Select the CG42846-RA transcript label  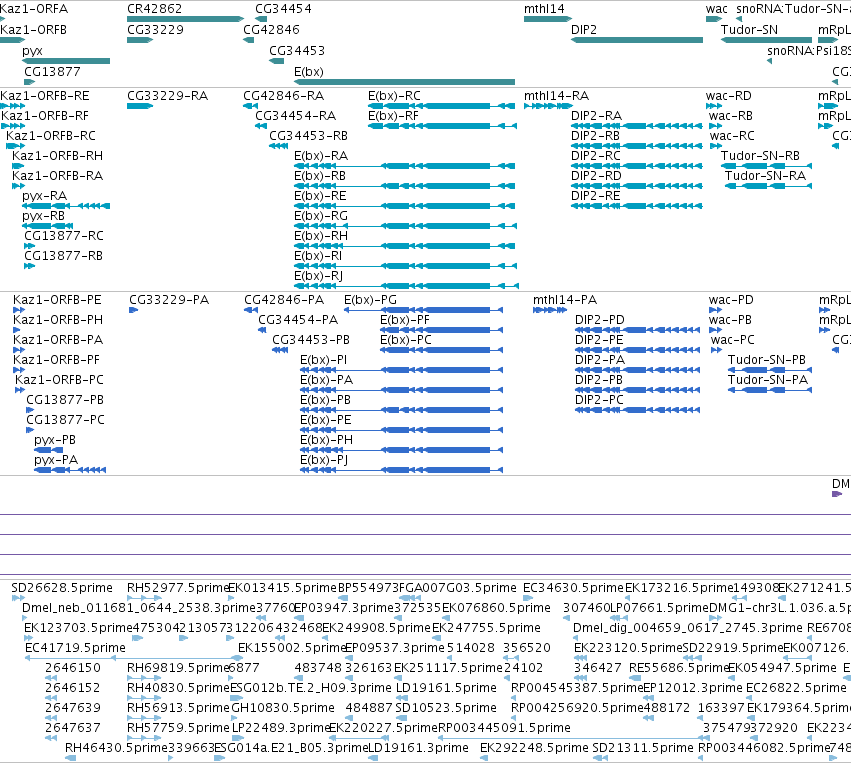[284, 96]
